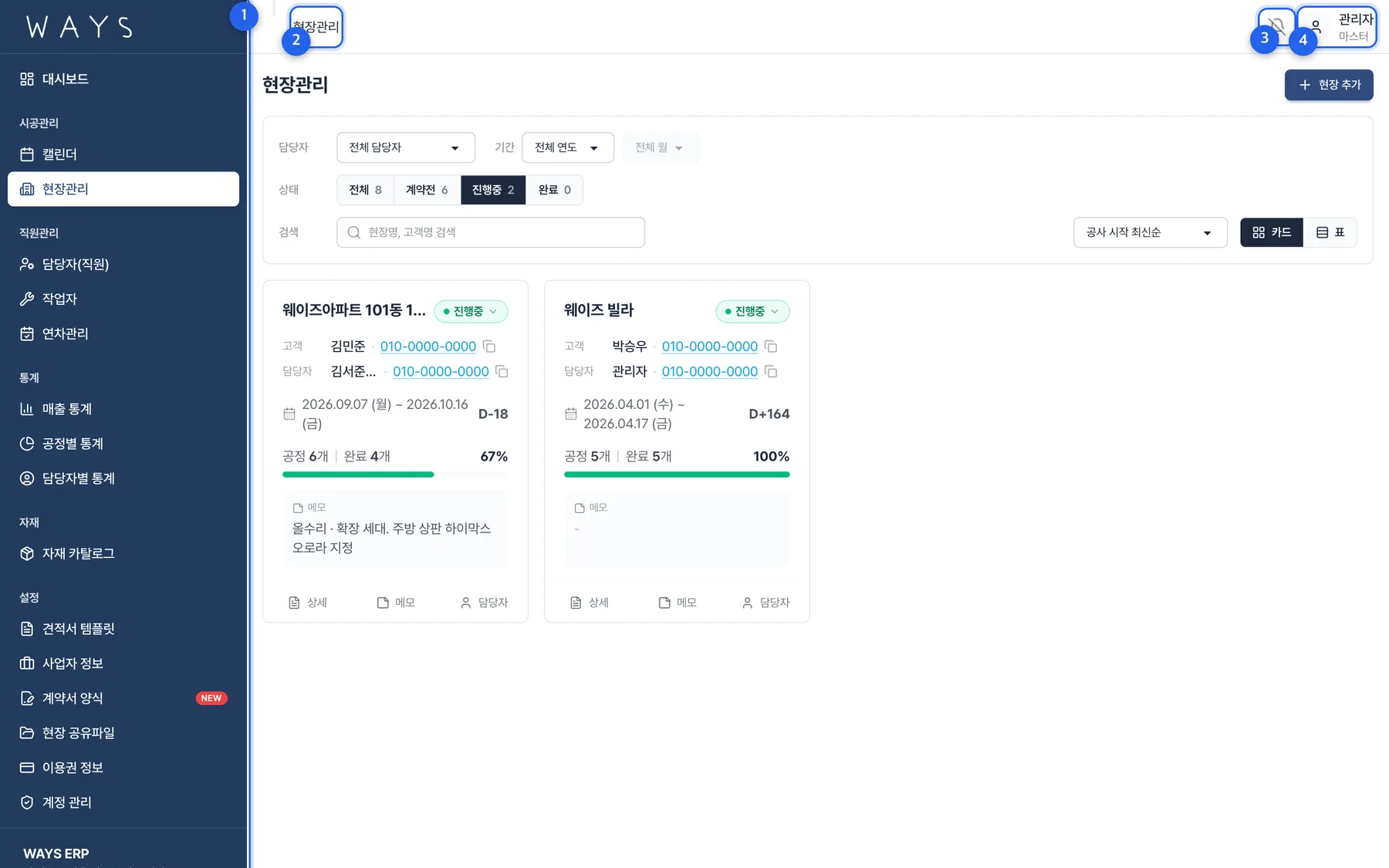This screenshot has width=1389, height=868.
Task: Open 메모 button on 웨이즈아파트 card
Action: click(x=396, y=603)
